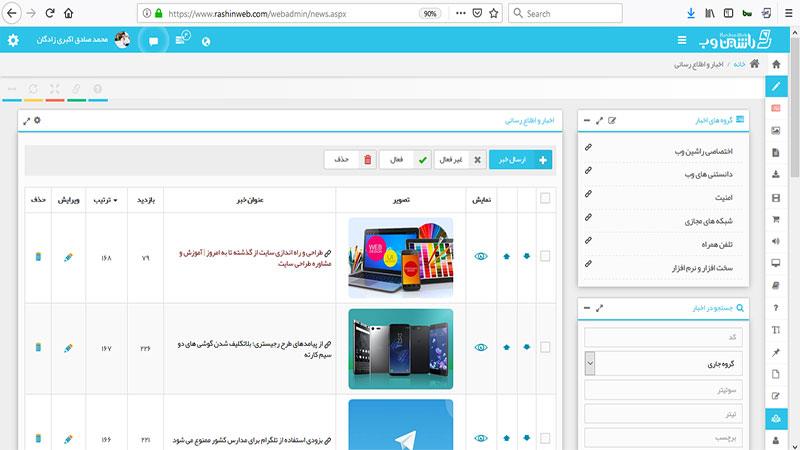Open the hamburger menu beside Rashin Web logo
Screen dimensions: 800x450
pyautogui.click(x=682, y=41)
